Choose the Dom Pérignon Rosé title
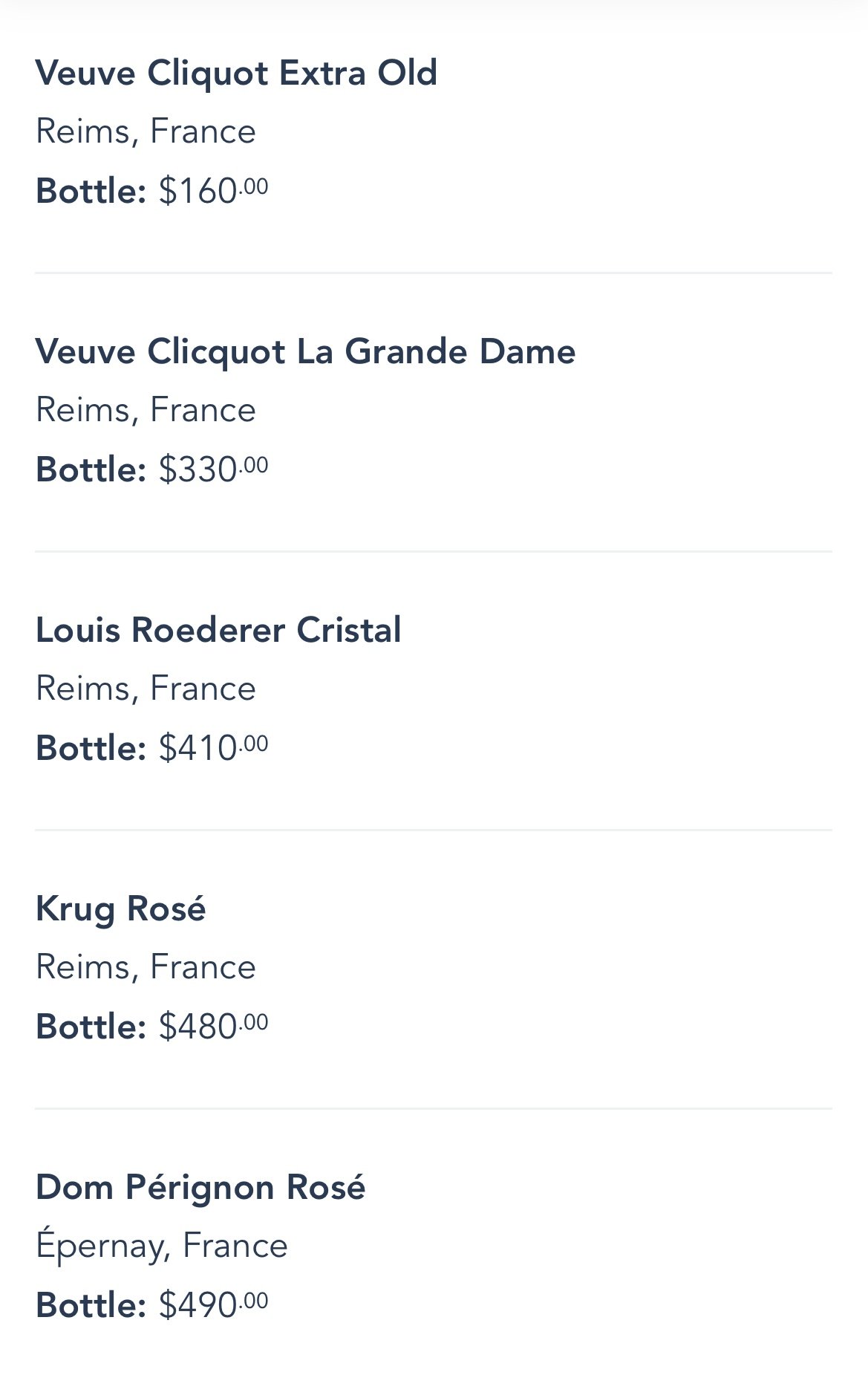The image size is (868, 1375). click(x=200, y=1187)
